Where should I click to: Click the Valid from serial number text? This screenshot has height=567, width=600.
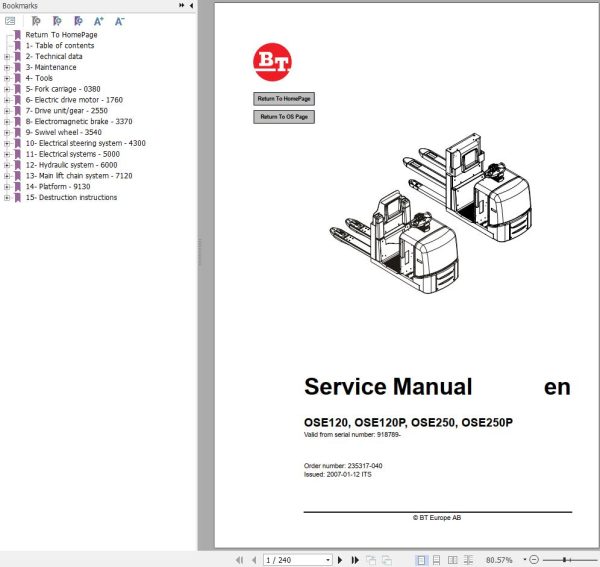[x=352, y=435]
